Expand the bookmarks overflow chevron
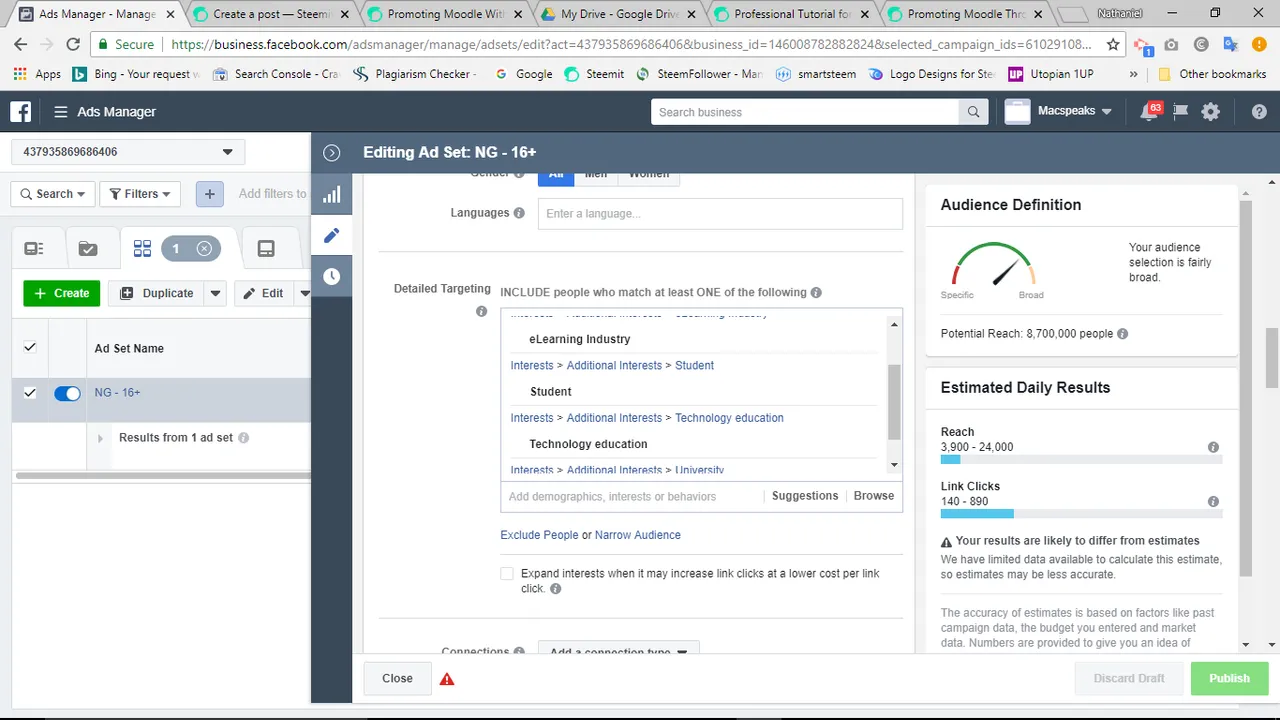 coord(1133,74)
